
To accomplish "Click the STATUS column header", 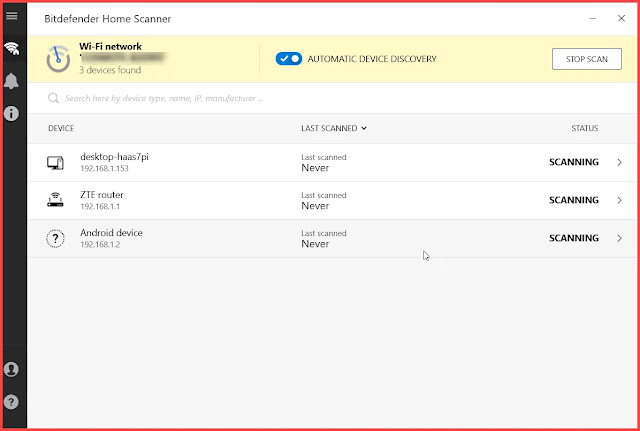I will tap(584, 128).
